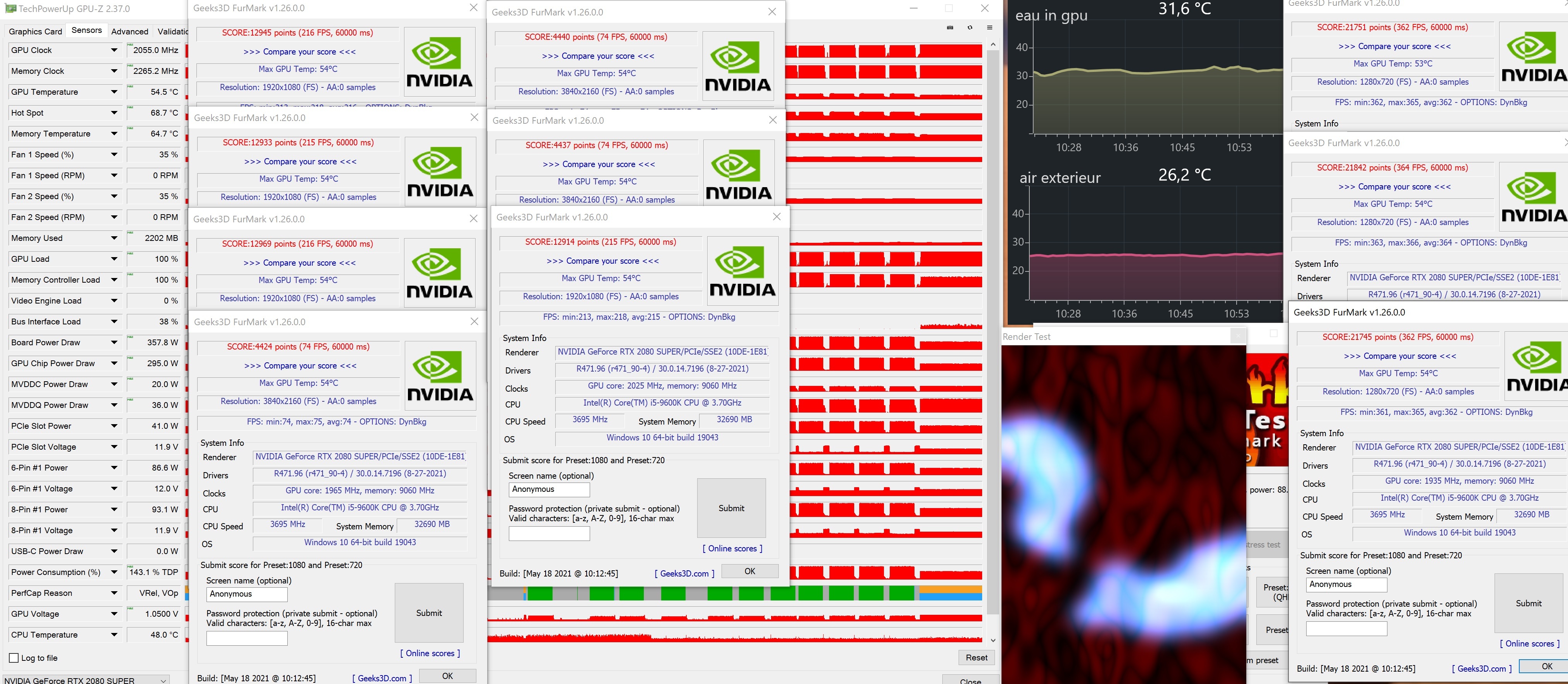Click NVIDIA logo in the 12945 points window
This screenshot has height=684, width=1568.
439,61
